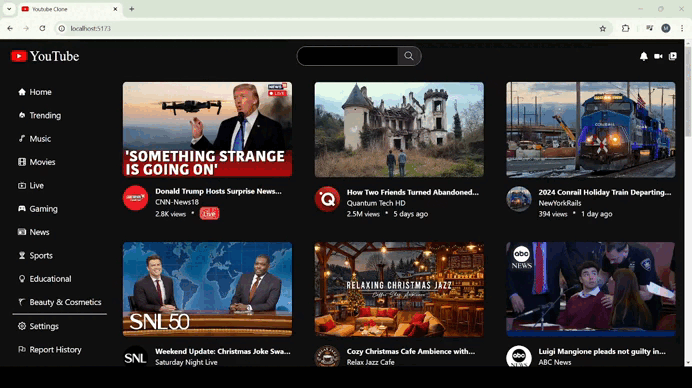Open browser extensions puzzle icon
Image resolution: width=692 pixels, height=388 pixels.
coord(625,28)
